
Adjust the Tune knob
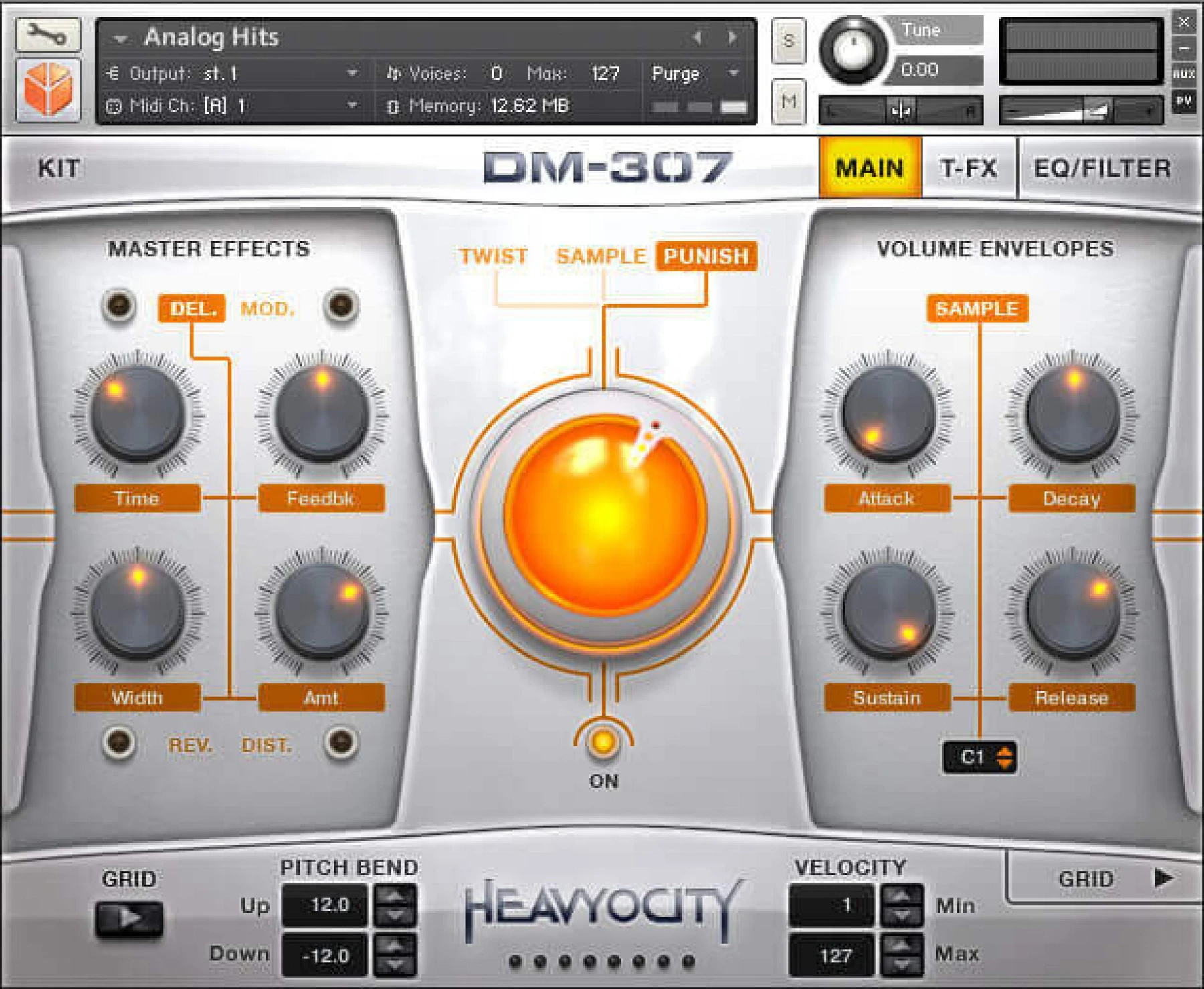[853, 51]
